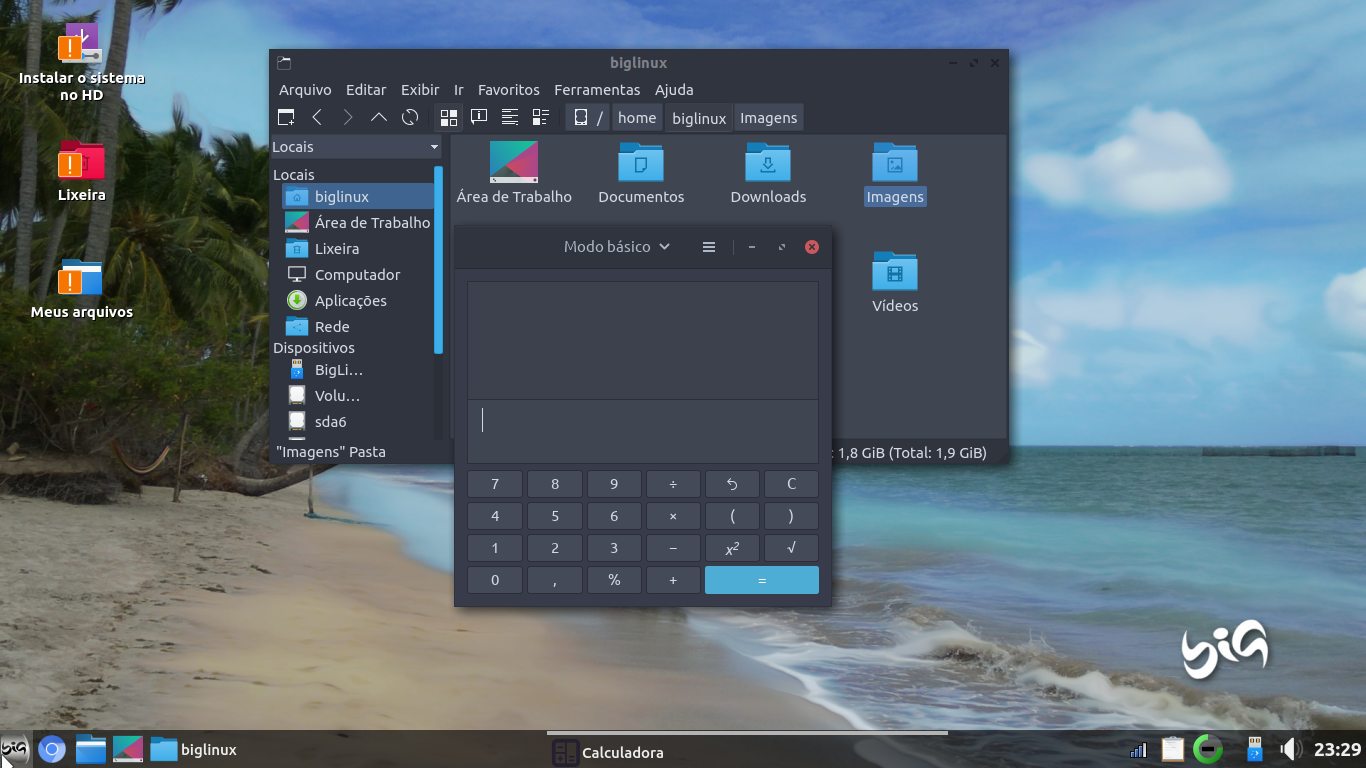Click the clipboard icon in system tray
The image size is (1366, 768).
click(1173, 749)
